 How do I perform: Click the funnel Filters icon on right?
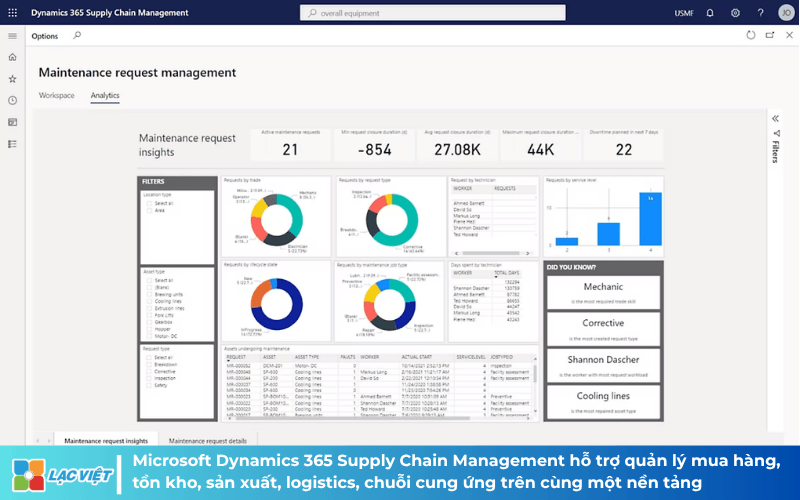(776, 134)
